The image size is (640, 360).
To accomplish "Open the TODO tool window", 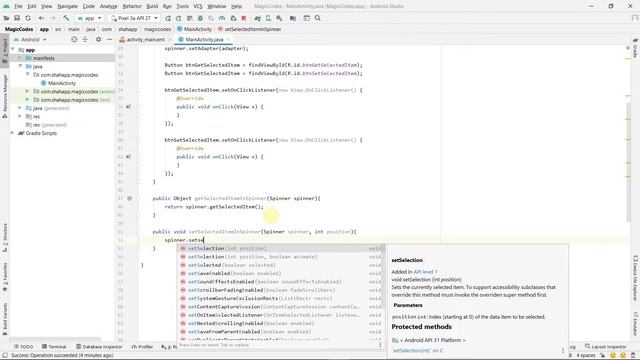I will [x=23, y=347].
